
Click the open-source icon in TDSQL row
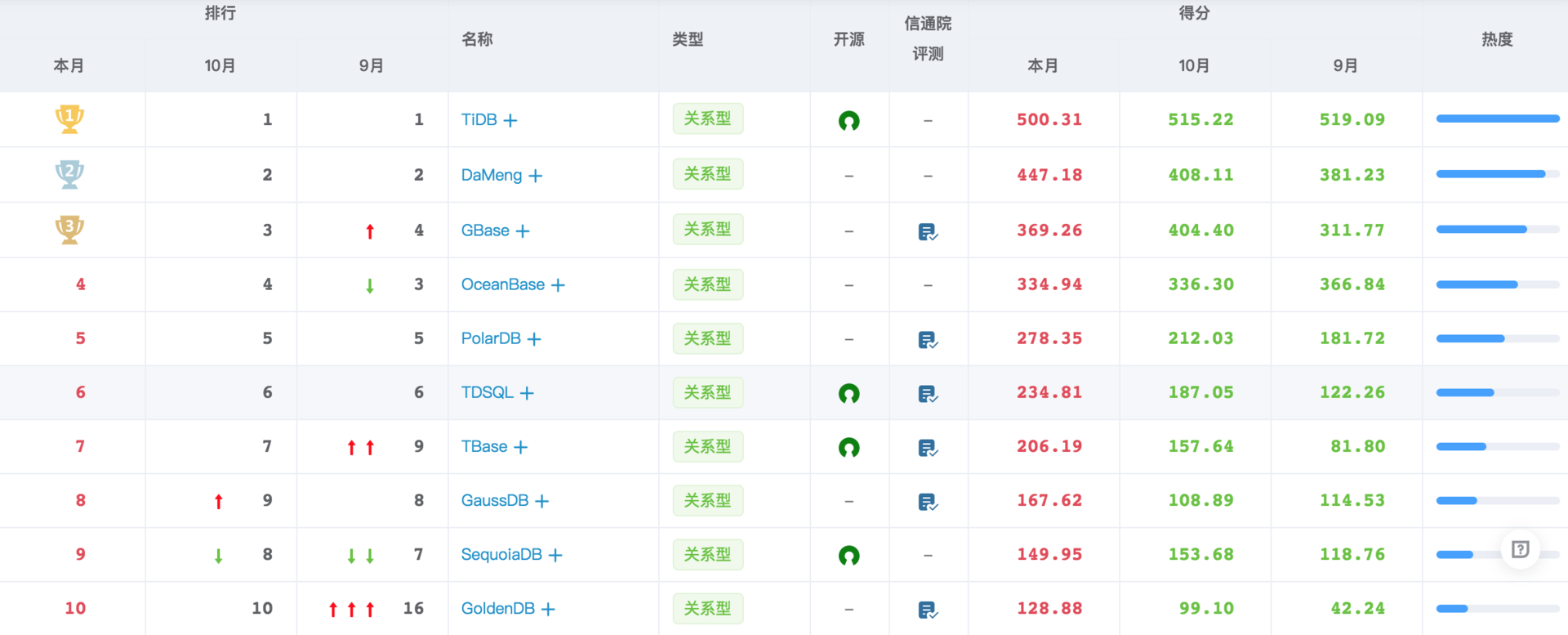[849, 394]
